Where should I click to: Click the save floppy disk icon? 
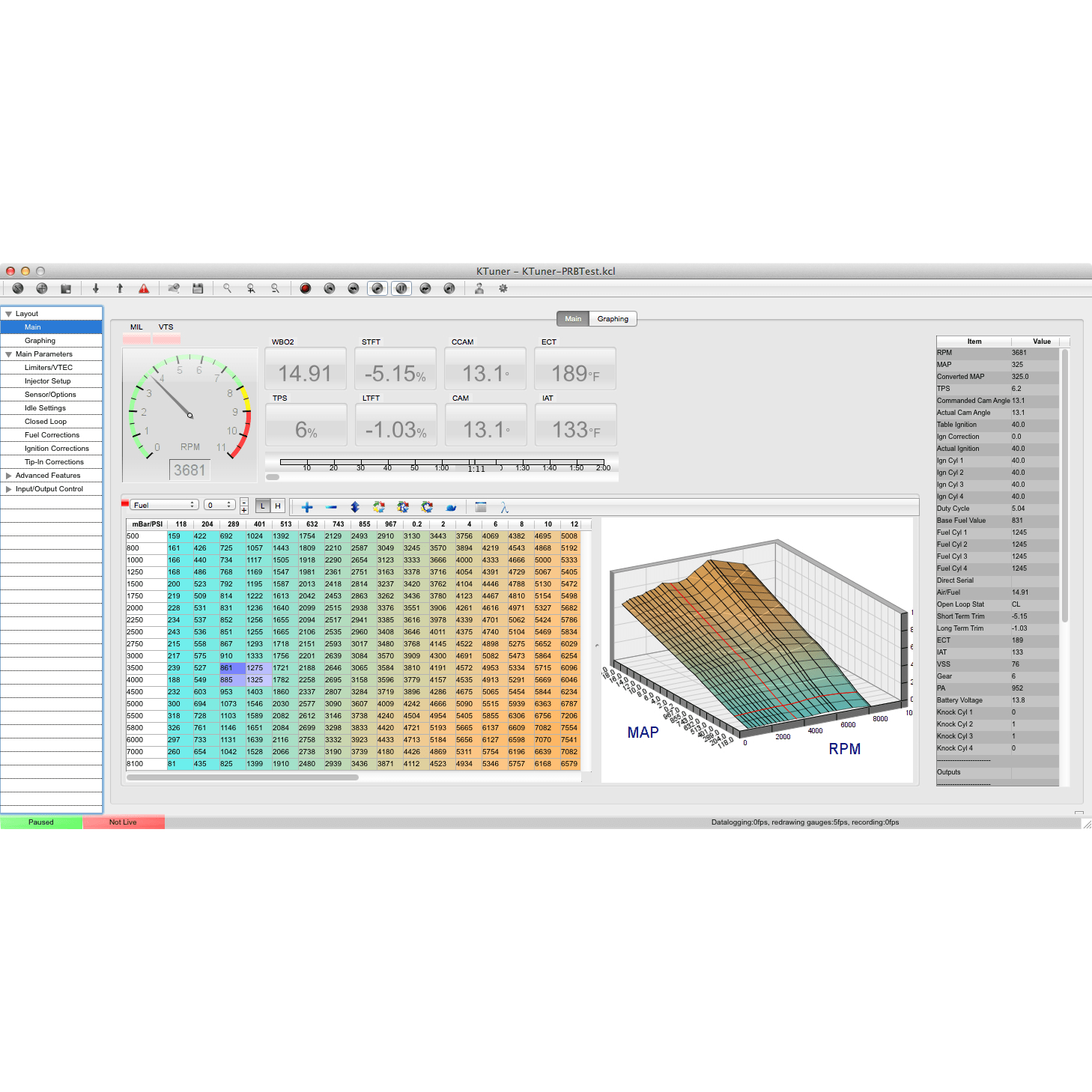(198, 288)
